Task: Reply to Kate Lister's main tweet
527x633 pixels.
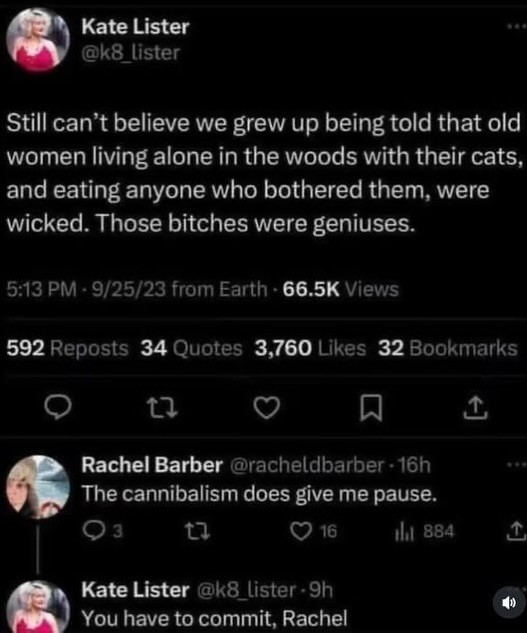Action: [58, 407]
